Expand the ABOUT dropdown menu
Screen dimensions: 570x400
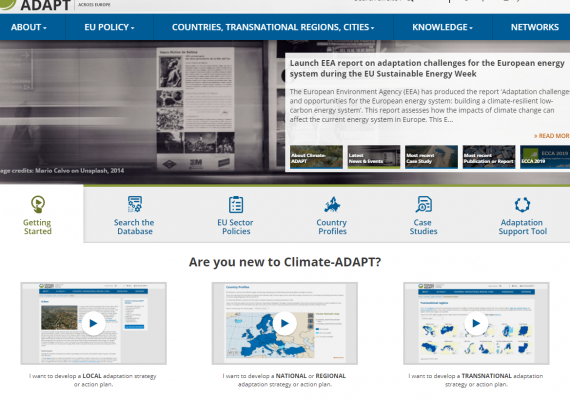[x=29, y=27]
